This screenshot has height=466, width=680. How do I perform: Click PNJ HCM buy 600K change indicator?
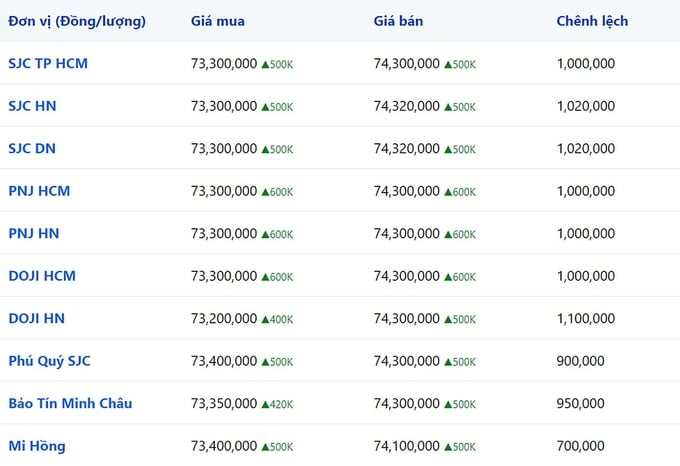(x=278, y=192)
